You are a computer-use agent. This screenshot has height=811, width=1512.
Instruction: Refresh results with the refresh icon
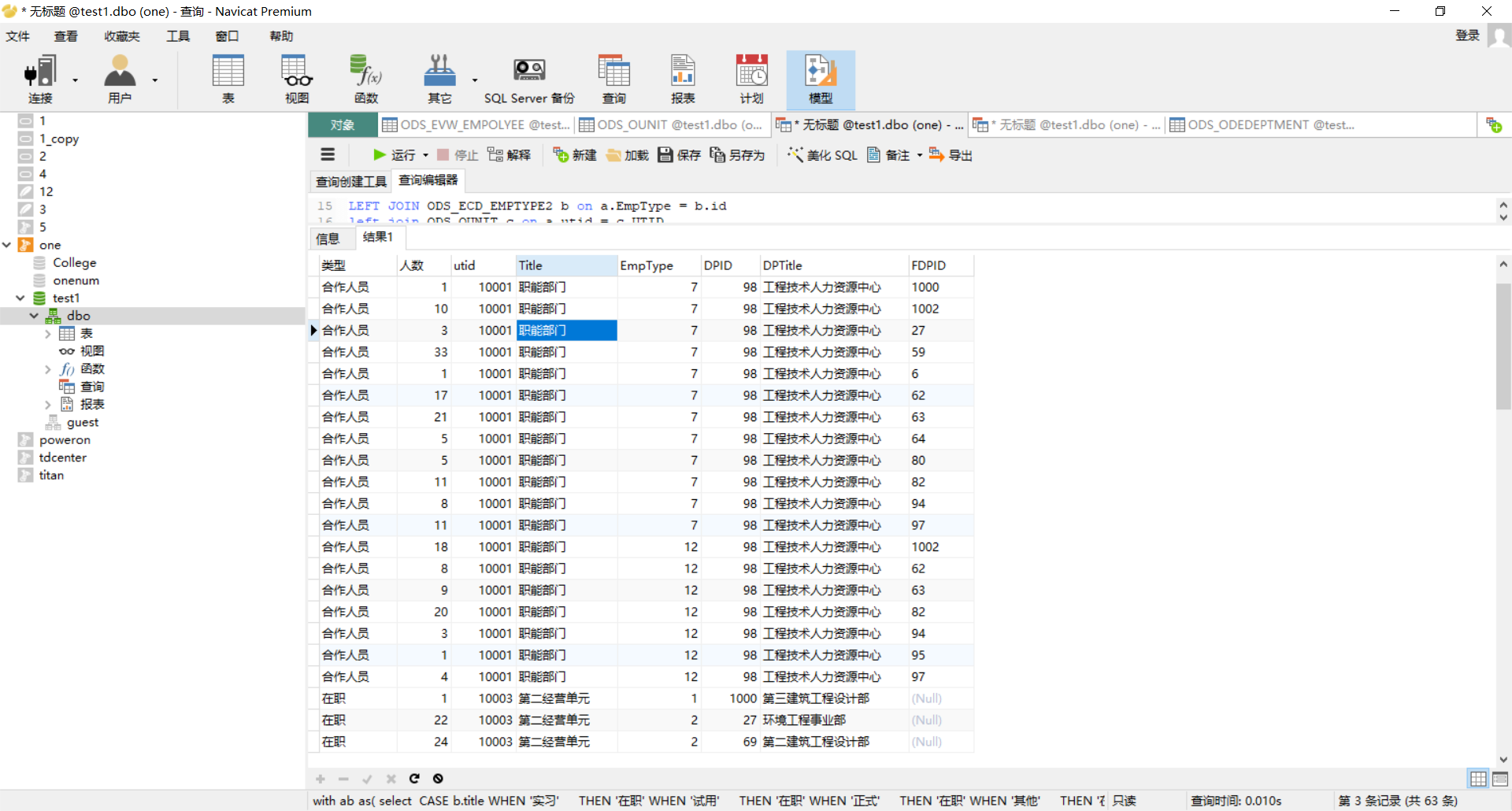414,779
